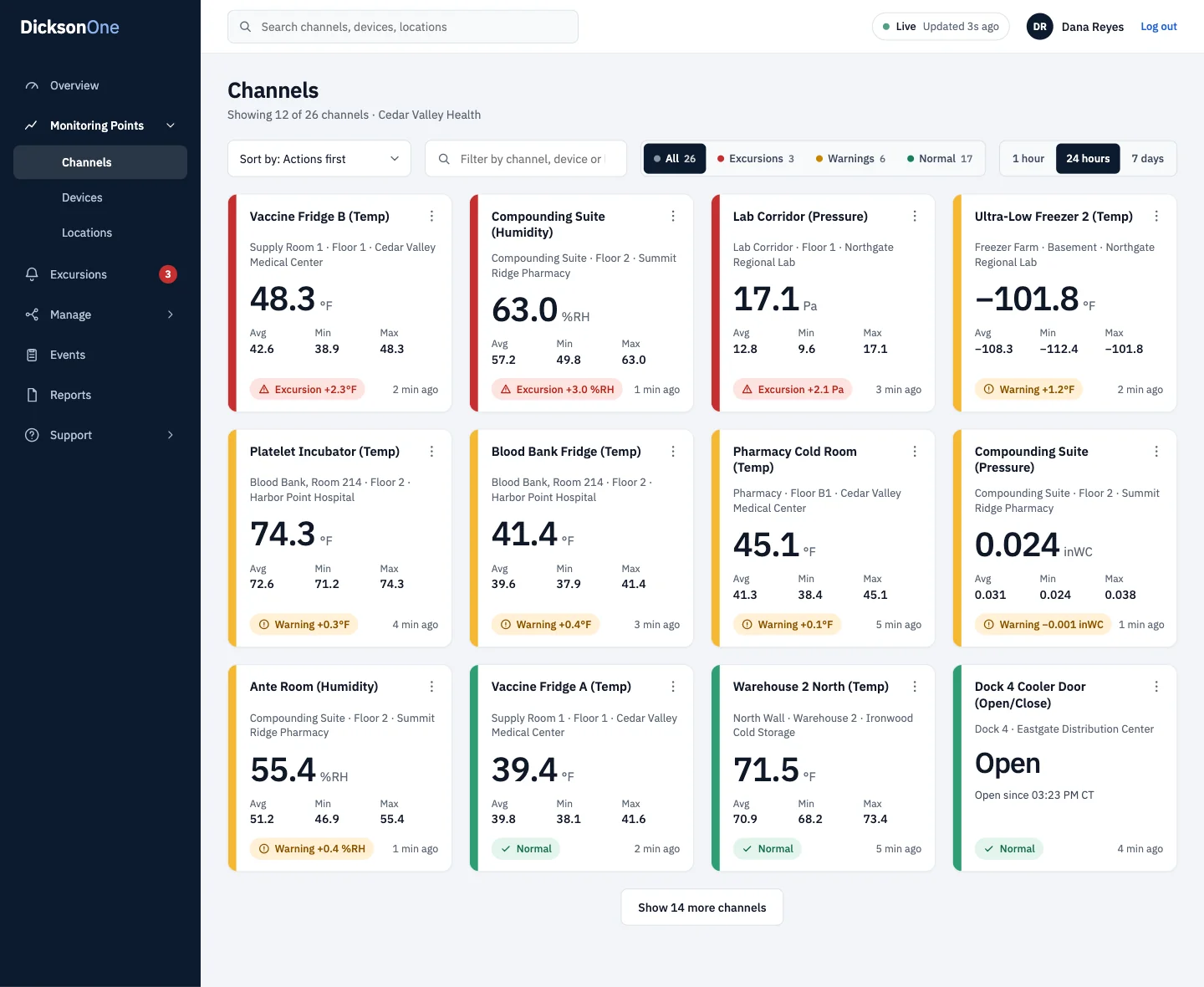Expand the Manage submenu chevron
The image size is (1204, 987).
pos(171,315)
